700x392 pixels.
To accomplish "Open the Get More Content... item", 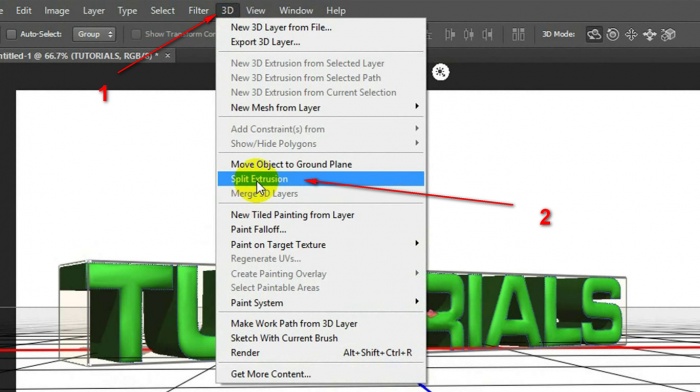I will point(321,374).
